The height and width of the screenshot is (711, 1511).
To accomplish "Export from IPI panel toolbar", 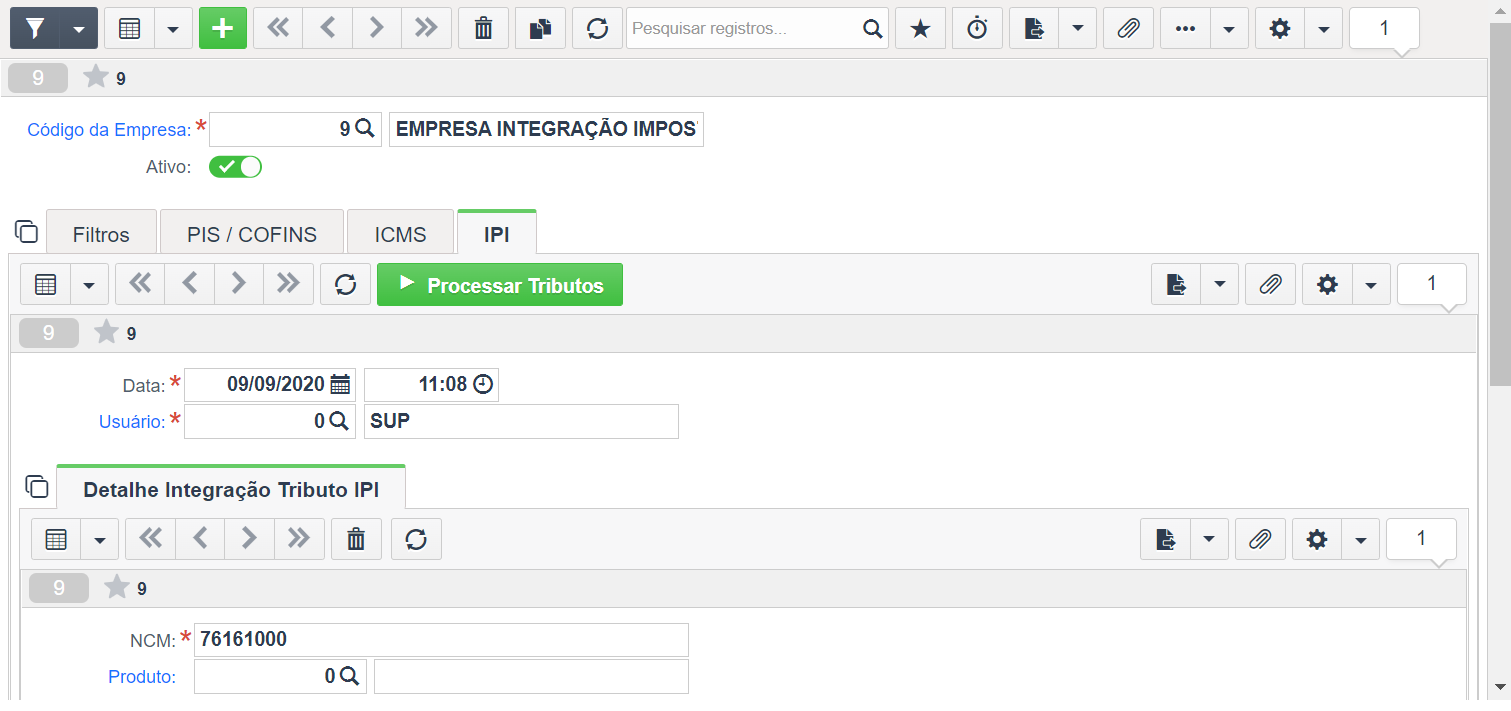I will click(x=1177, y=285).
